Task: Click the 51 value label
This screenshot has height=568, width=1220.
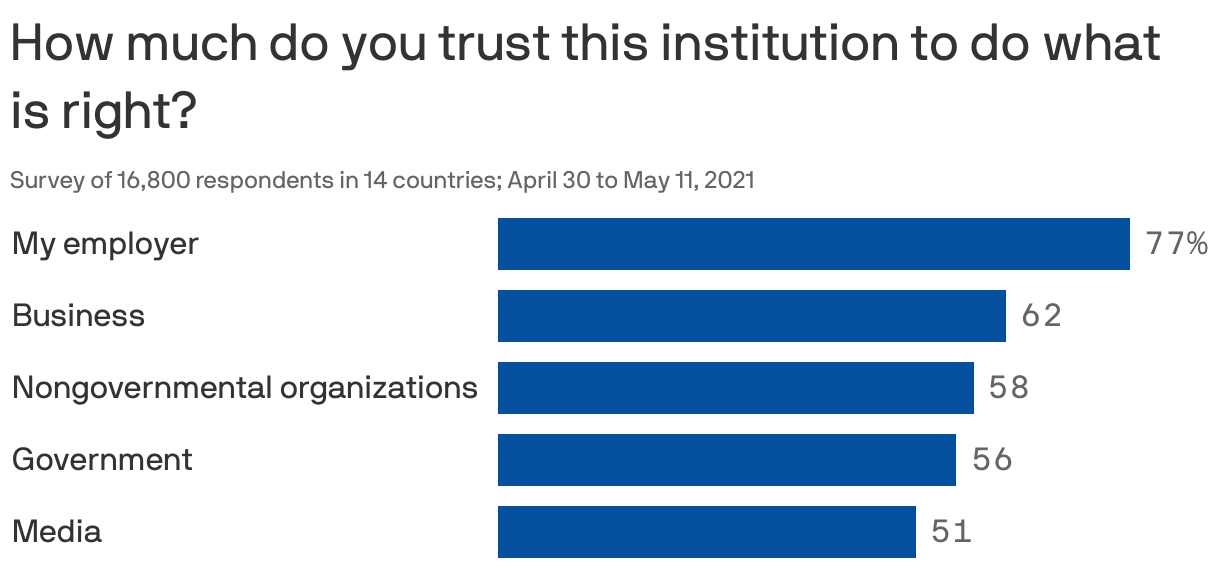Action: 951,532
